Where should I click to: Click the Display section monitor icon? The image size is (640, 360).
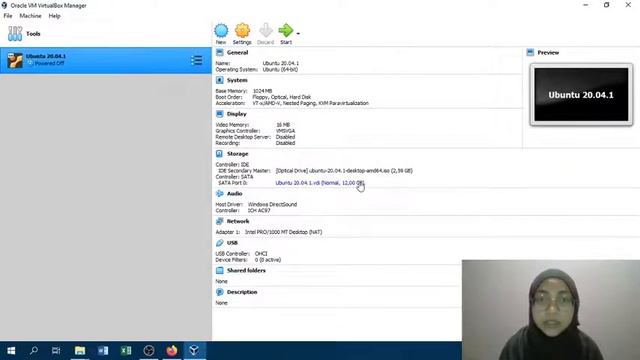(220, 114)
